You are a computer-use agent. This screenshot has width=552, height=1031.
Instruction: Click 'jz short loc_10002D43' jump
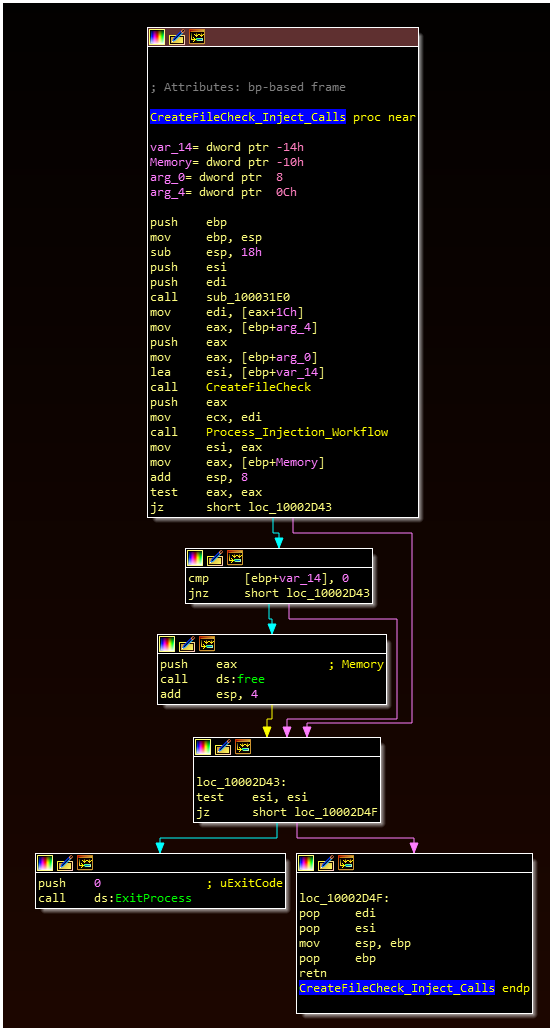[241, 507]
